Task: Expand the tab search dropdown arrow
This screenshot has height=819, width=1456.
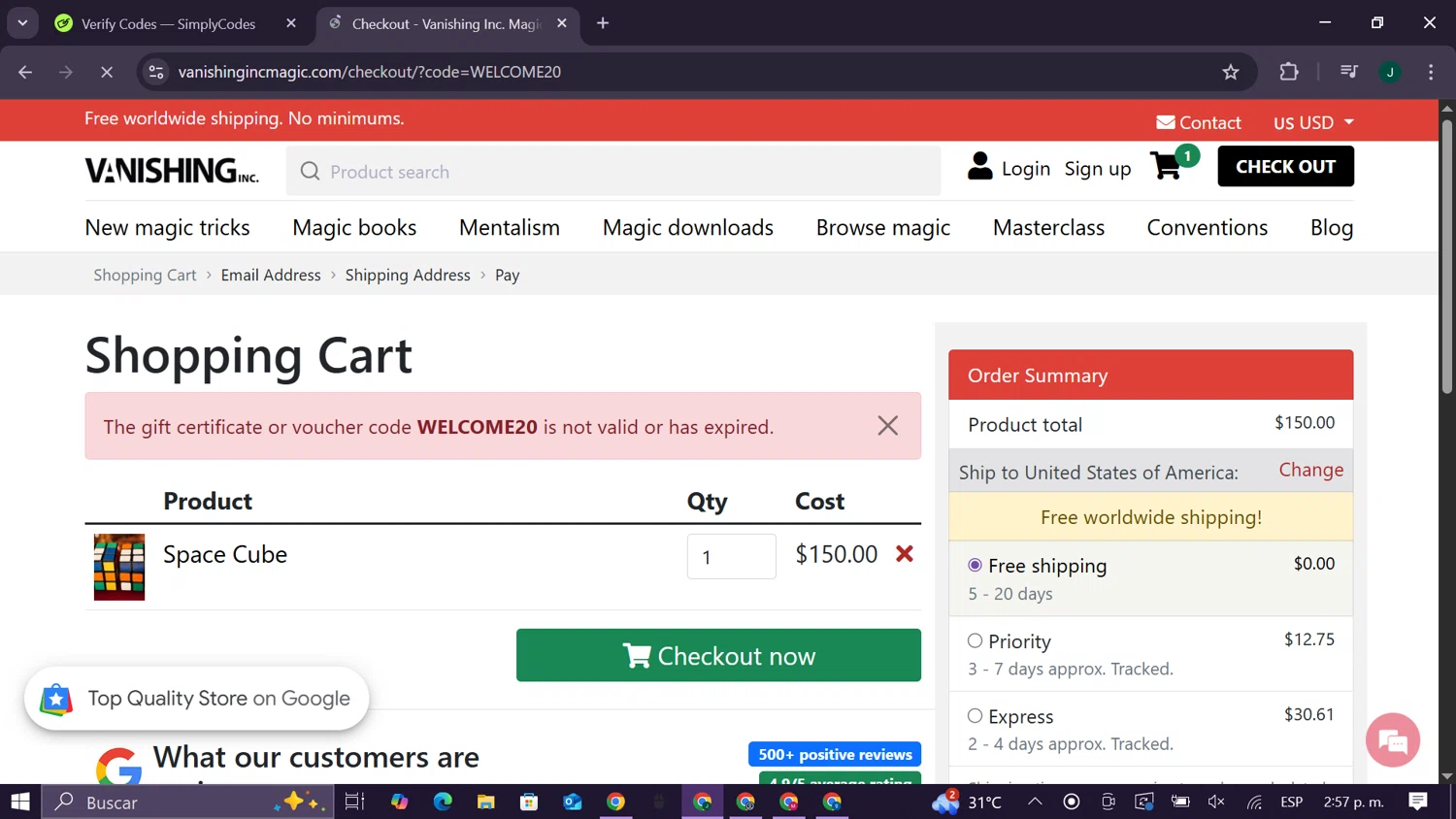Action: point(22,23)
